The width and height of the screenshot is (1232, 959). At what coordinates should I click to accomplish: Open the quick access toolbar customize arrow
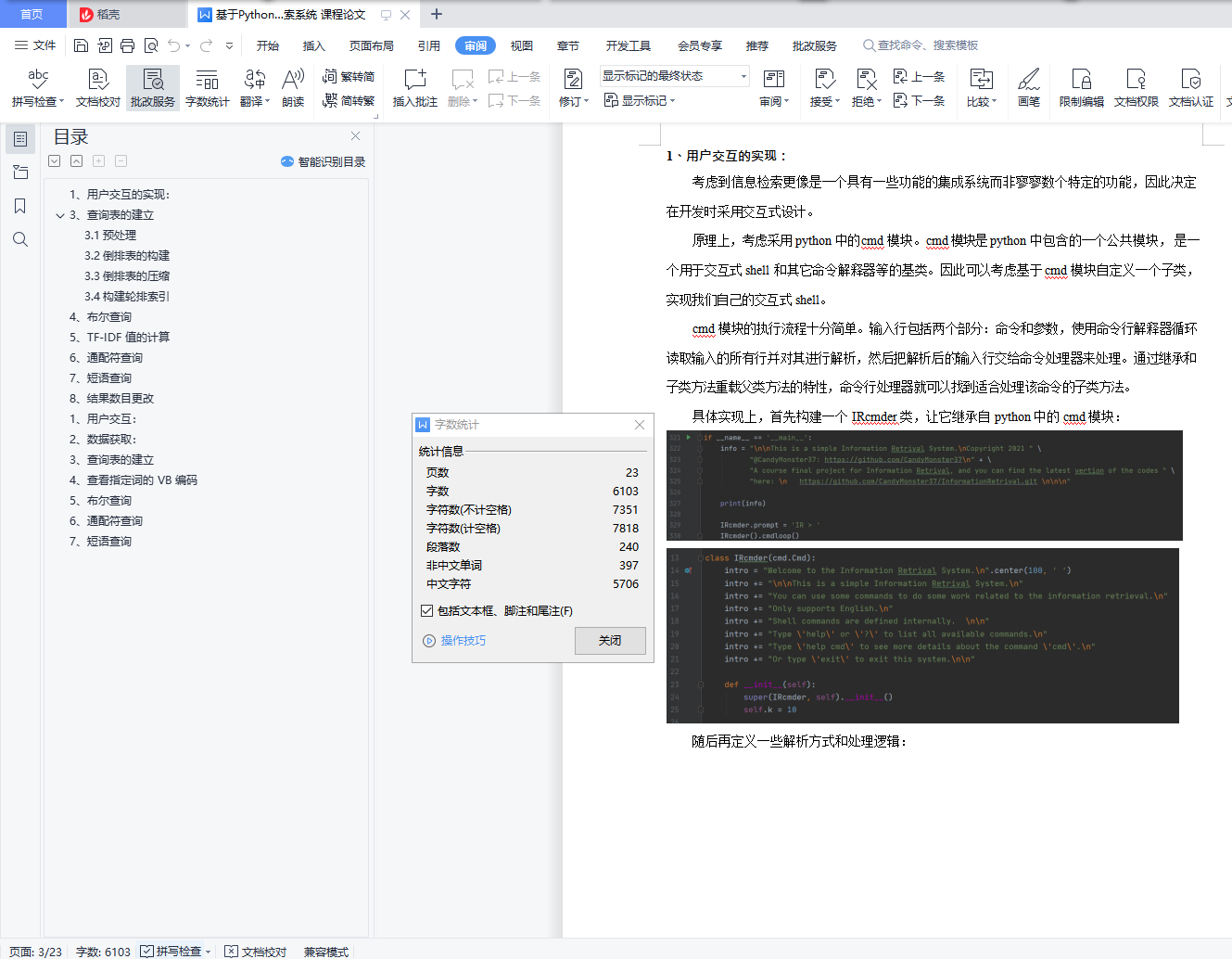tap(229, 45)
